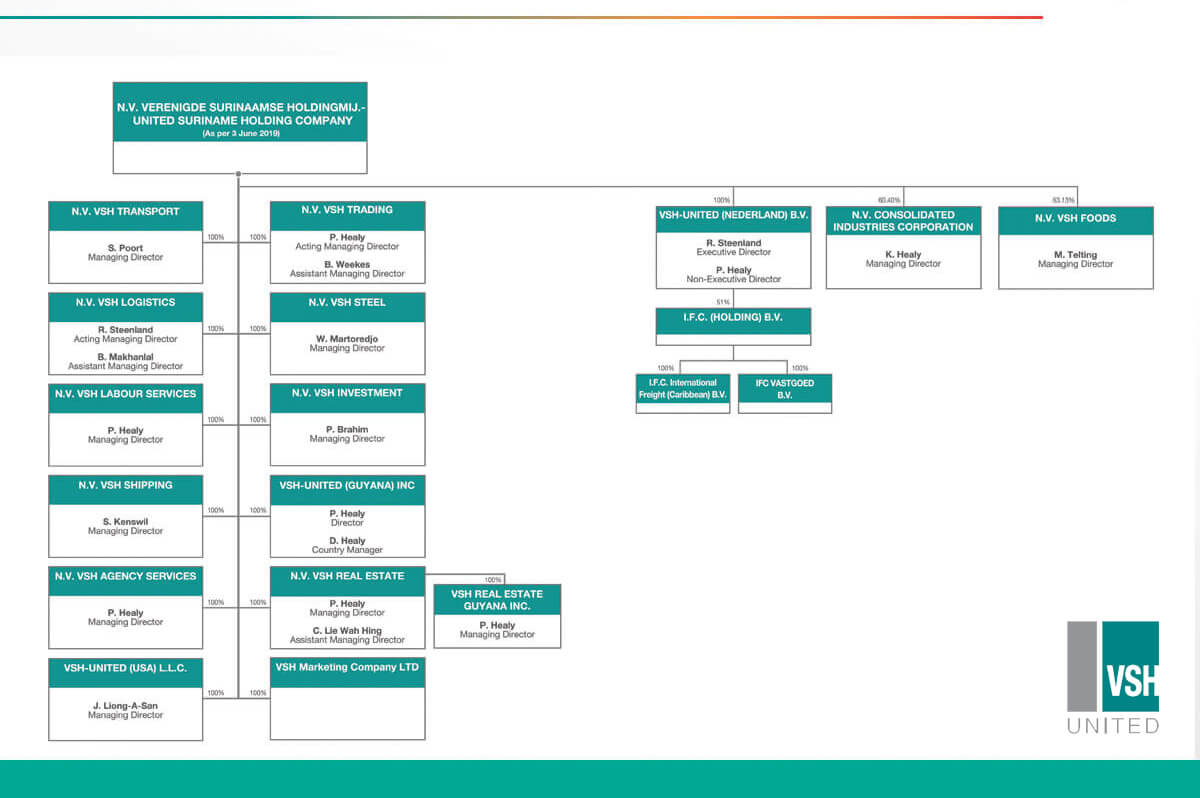Click the N.V. VSH Steel header
Viewport: 1200px width, 798px height.
[347, 303]
